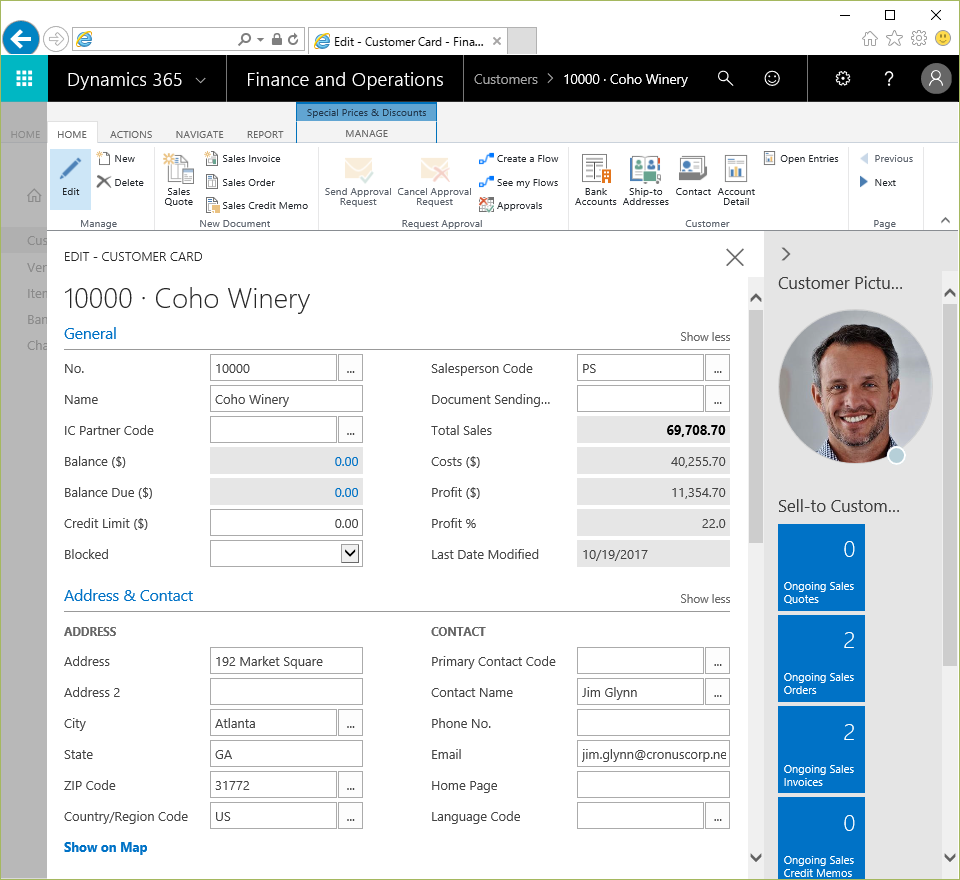Open the Ongoing Sales Invoices tile
Image resolution: width=960 pixels, height=880 pixels.
(821, 750)
